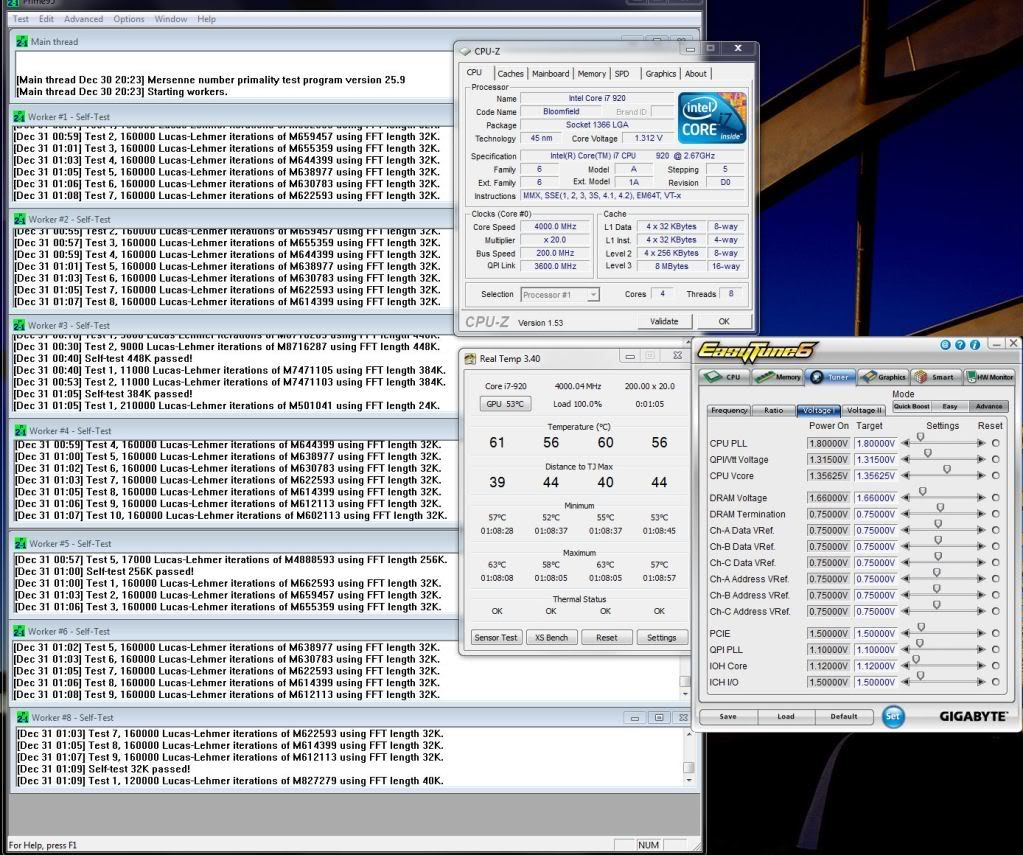The height and width of the screenshot is (855, 1023).
Task: Click the QPI PLL target value field
Action: tap(876, 649)
